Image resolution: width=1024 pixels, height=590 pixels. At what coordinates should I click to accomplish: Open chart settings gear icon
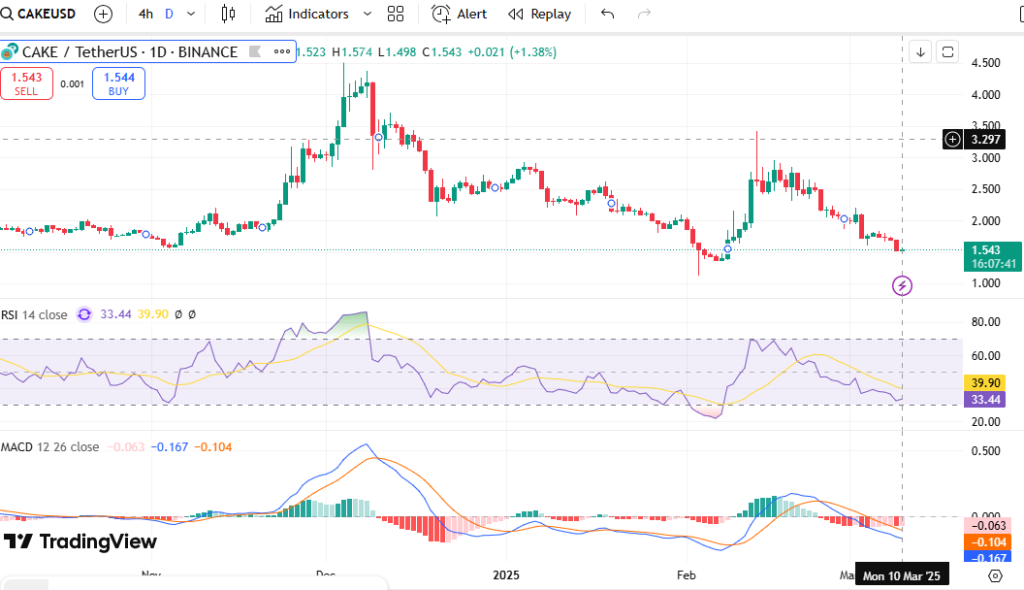click(x=995, y=576)
